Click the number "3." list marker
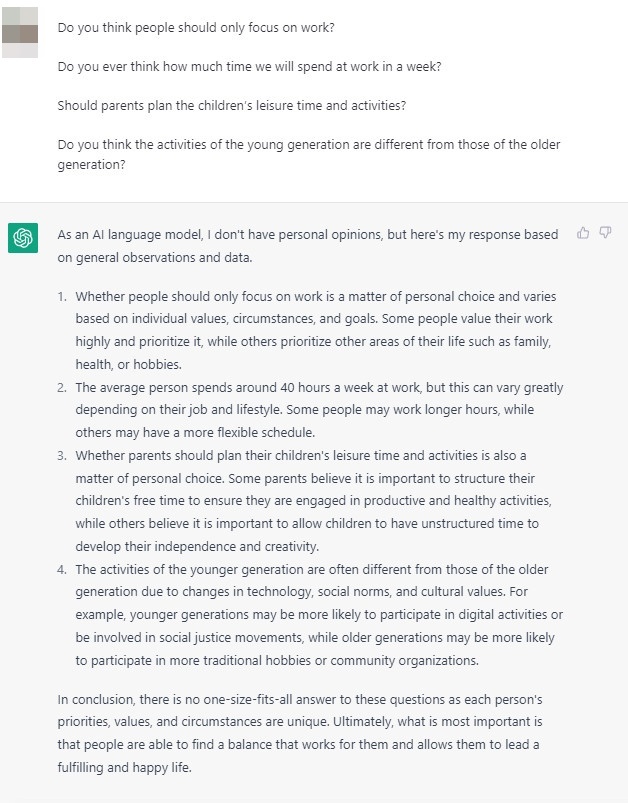Screen dimensions: 628x803 [x=62, y=456]
